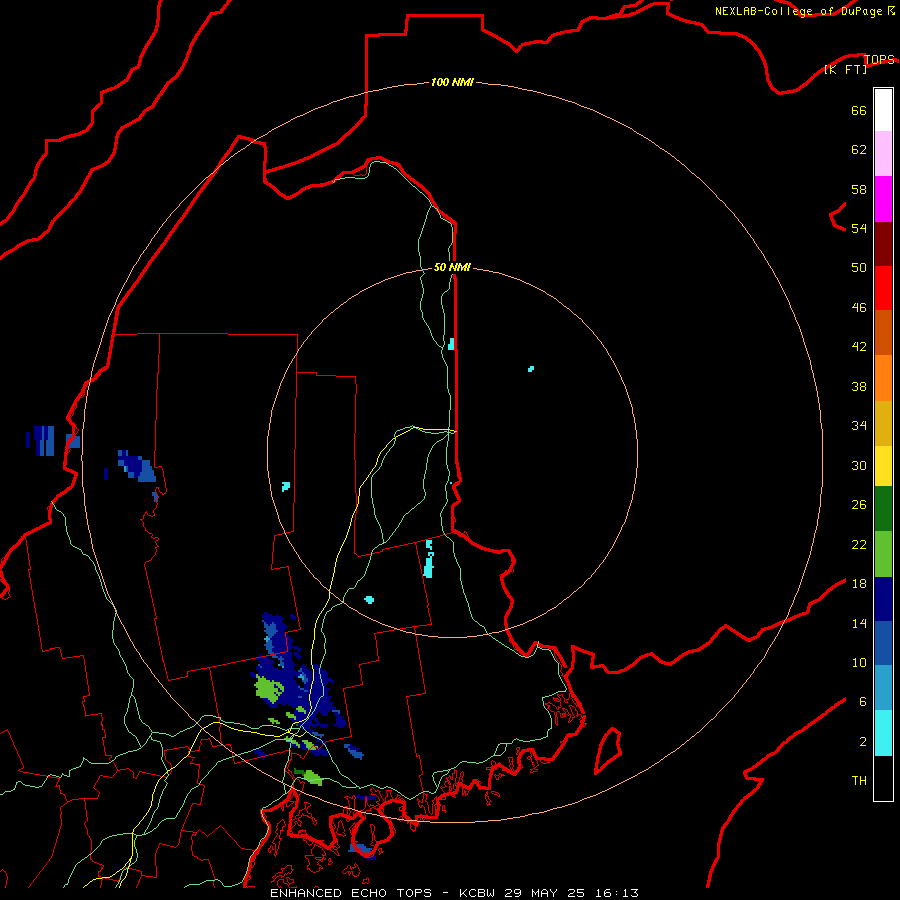Click the [K FT] units label
900x900 pixels.
[845, 69]
